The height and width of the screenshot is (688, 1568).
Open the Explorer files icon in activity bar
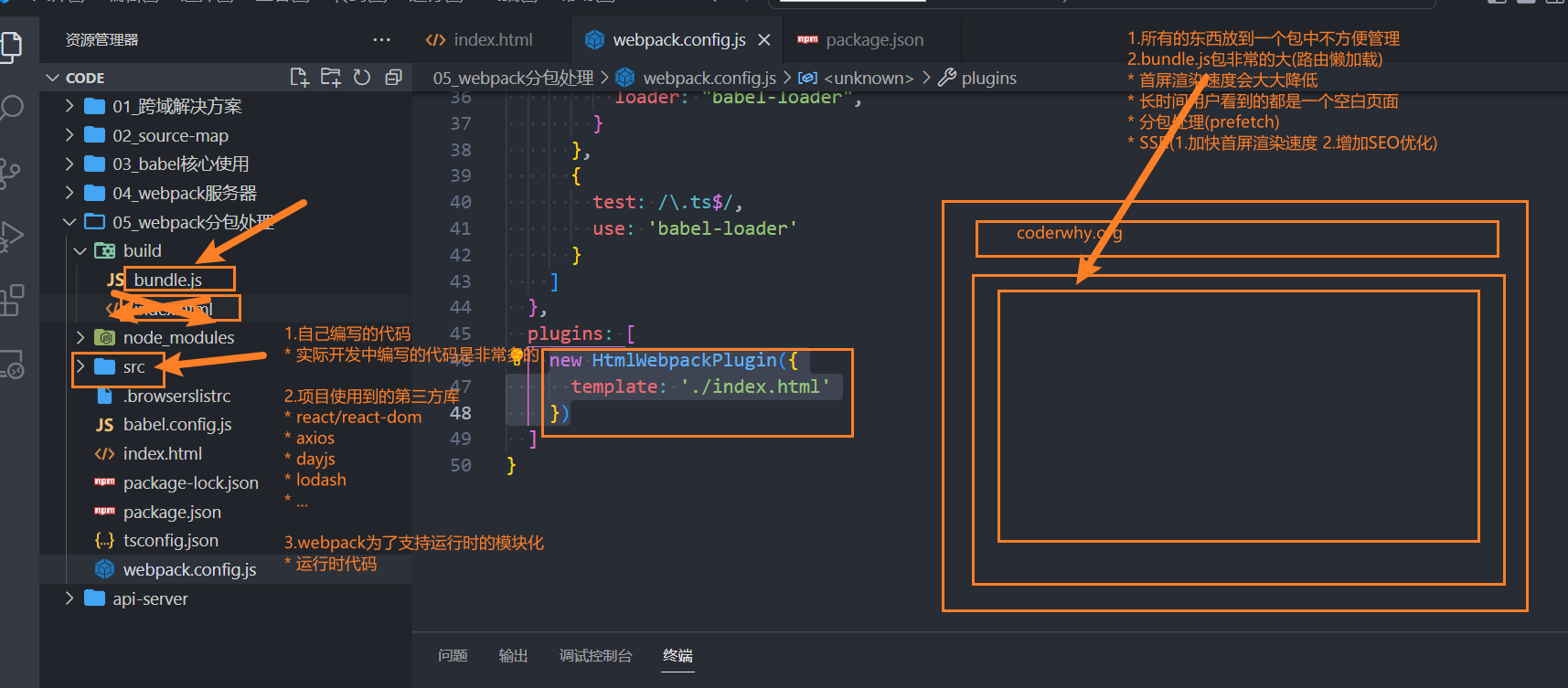(10, 46)
